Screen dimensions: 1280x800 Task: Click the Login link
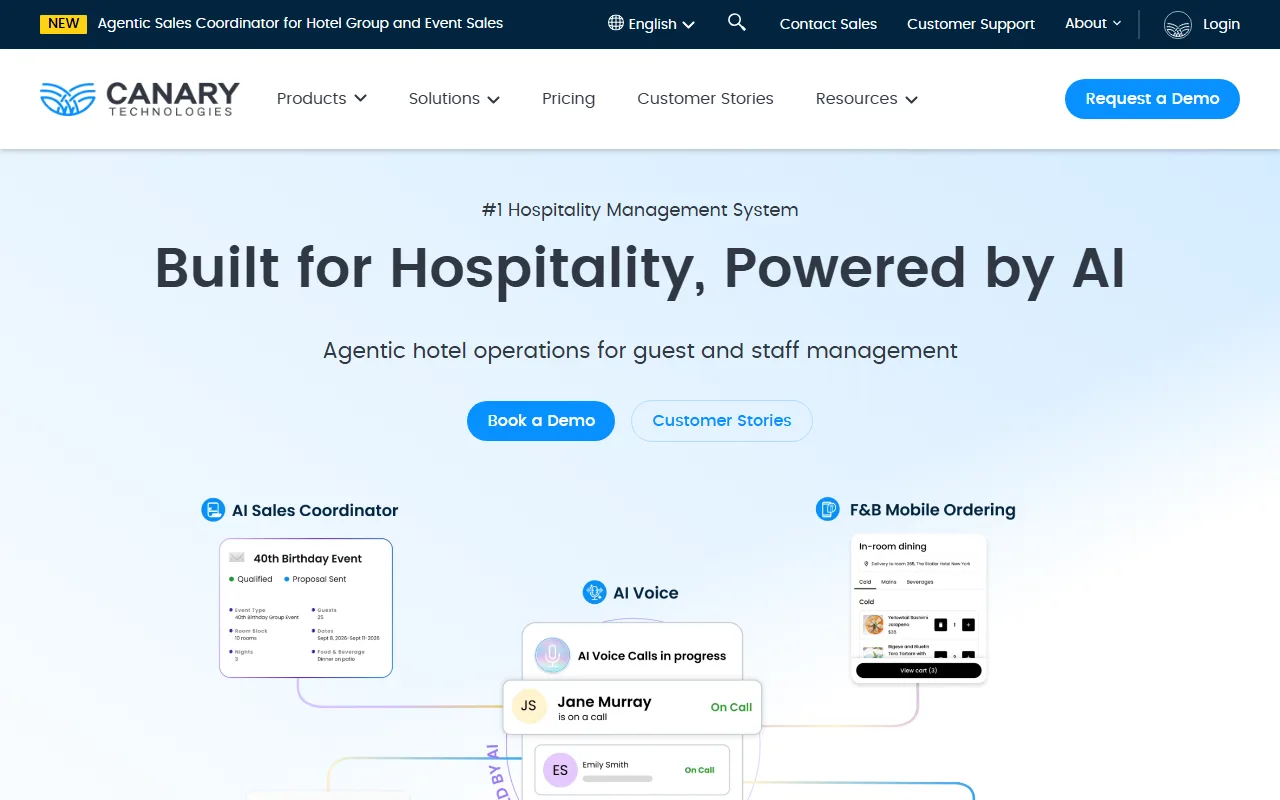(1221, 24)
